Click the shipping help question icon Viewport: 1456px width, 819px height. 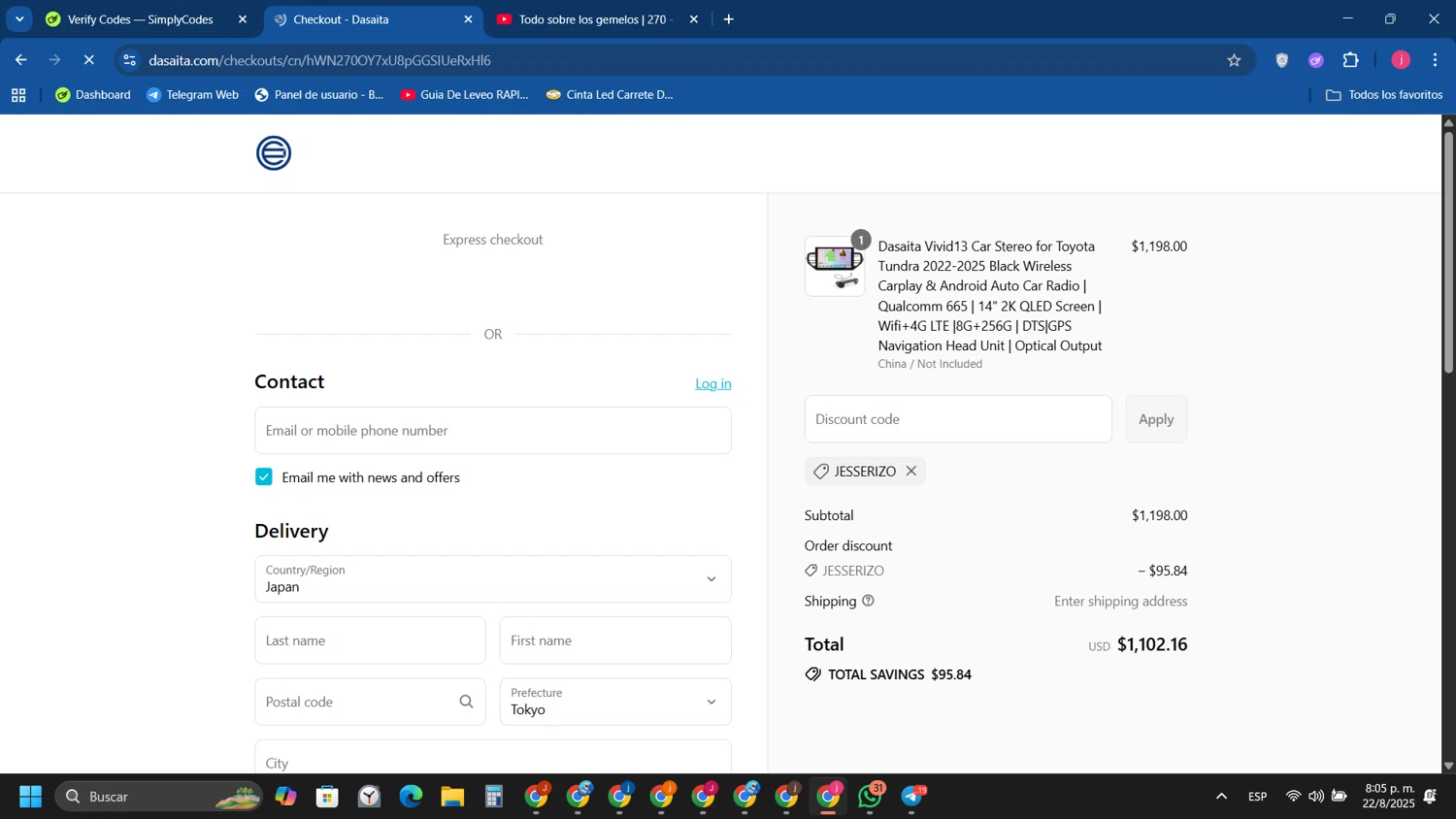pyautogui.click(x=868, y=601)
